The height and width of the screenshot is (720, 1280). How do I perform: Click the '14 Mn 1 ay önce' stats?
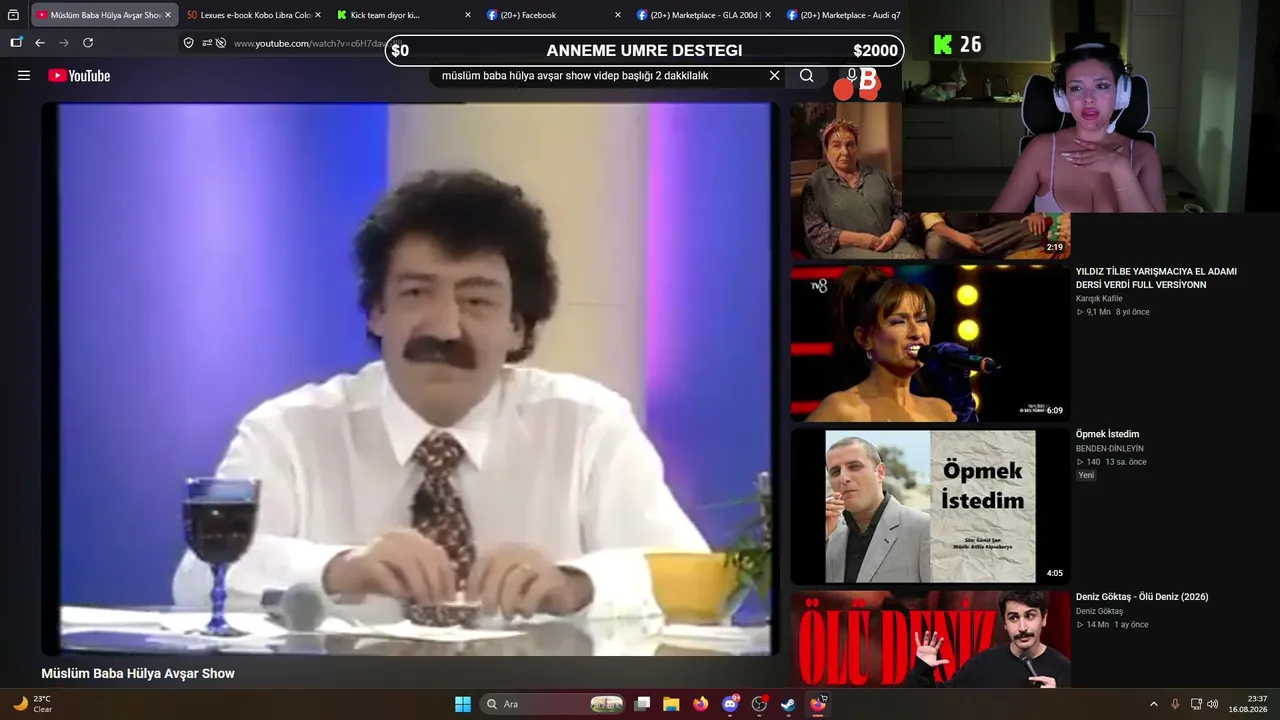click(x=1112, y=625)
